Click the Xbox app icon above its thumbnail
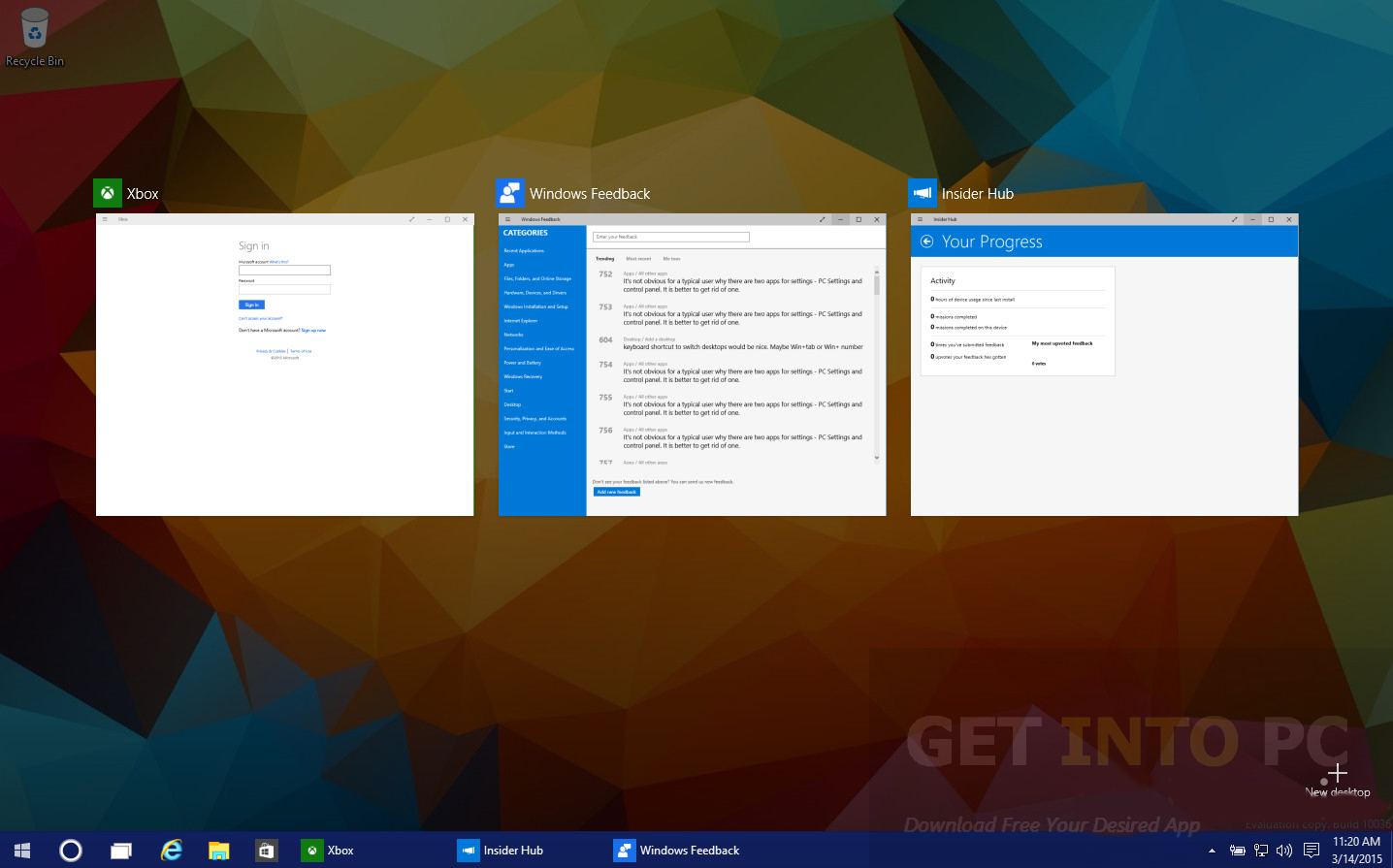 click(x=108, y=193)
